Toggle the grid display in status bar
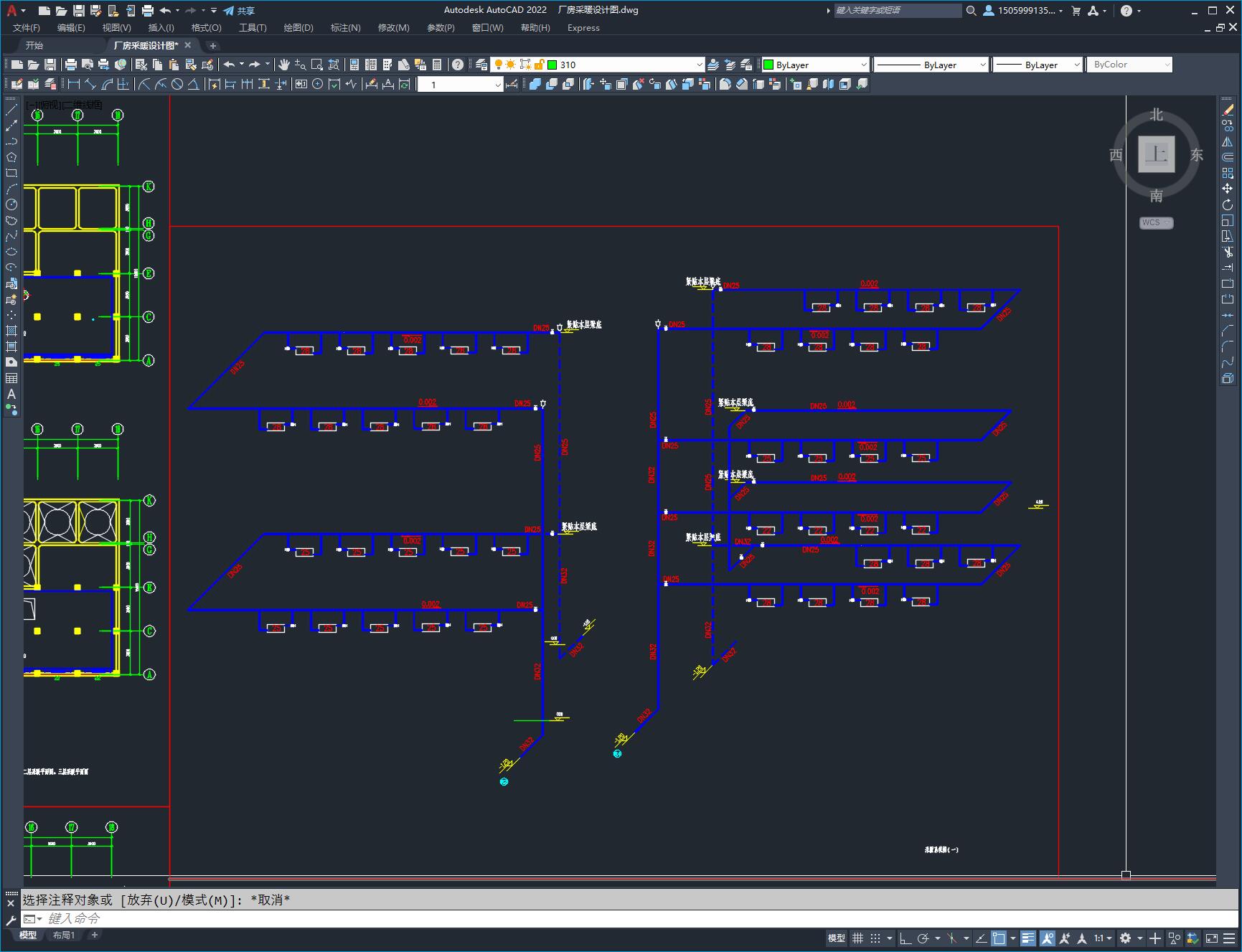The image size is (1242, 952). tap(857, 938)
